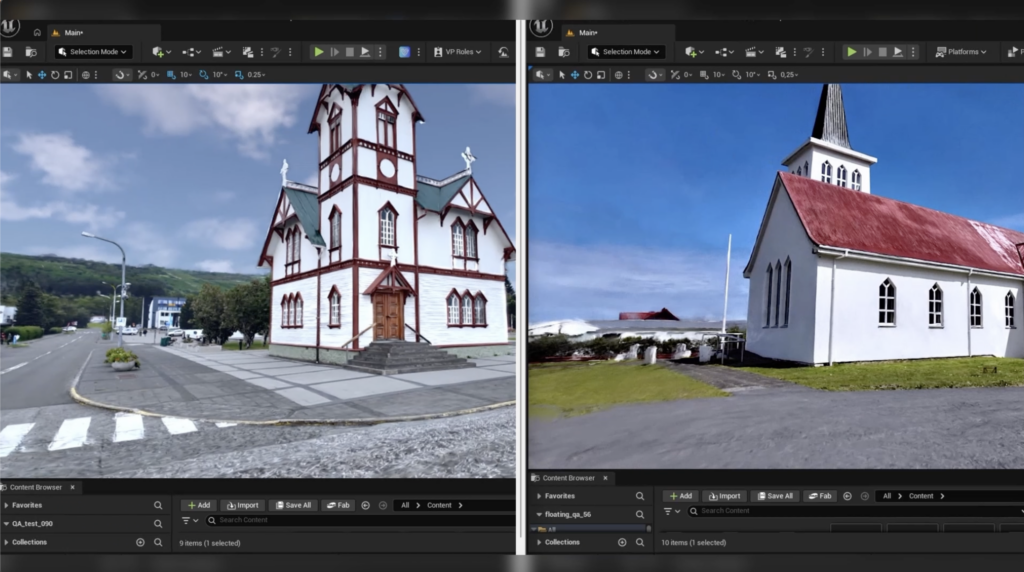
Task: Click the select (arrow) tool in the left viewport
Action: pos(29,75)
